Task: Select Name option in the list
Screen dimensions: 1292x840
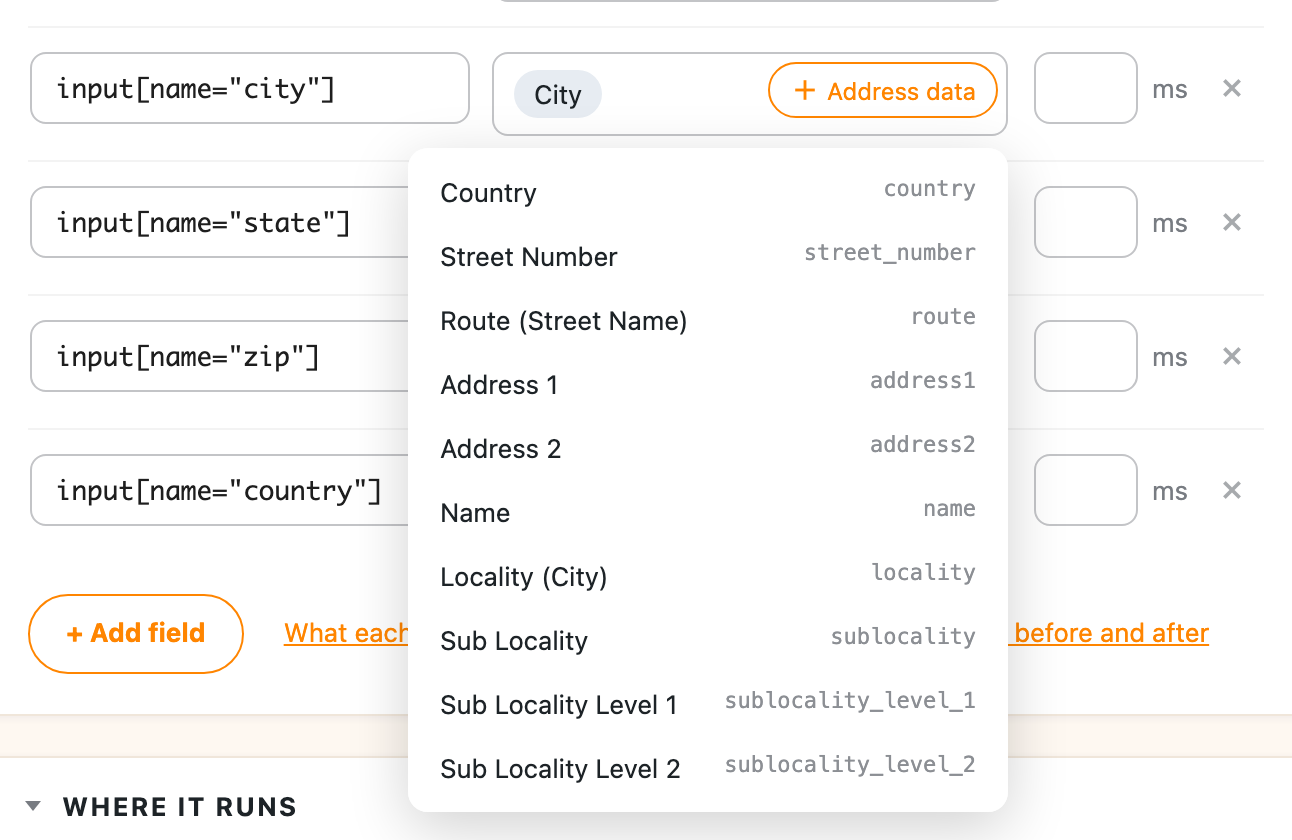Action: tap(708, 512)
